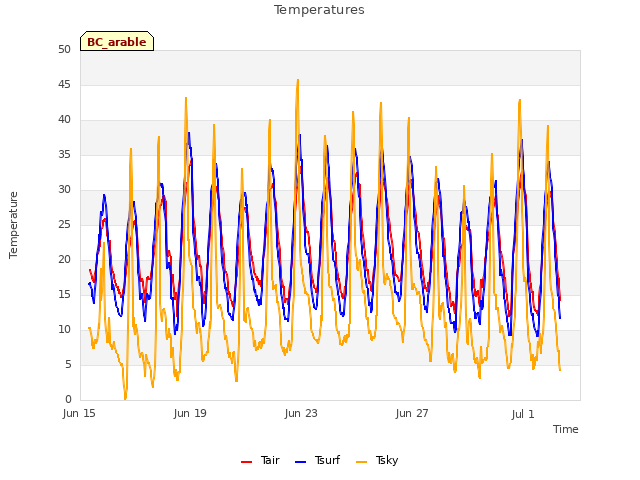Image resolution: width=640 pixels, height=480 pixels.
Task: Click the Jun 23 x-axis label
Action: (301, 413)
